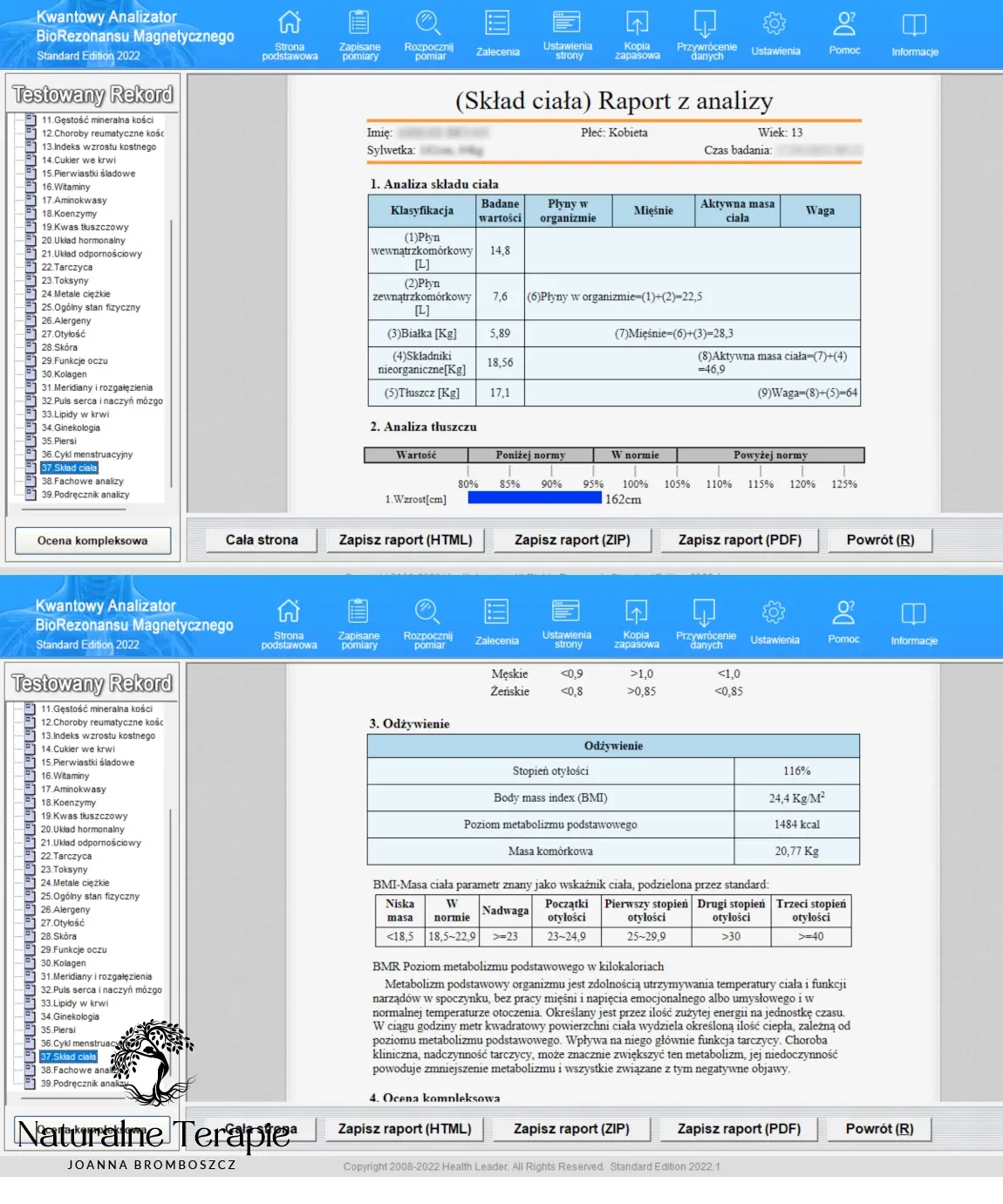Save report as HTML in the upper window
Screen dimensions: 1003x1204
coord(406,540)
